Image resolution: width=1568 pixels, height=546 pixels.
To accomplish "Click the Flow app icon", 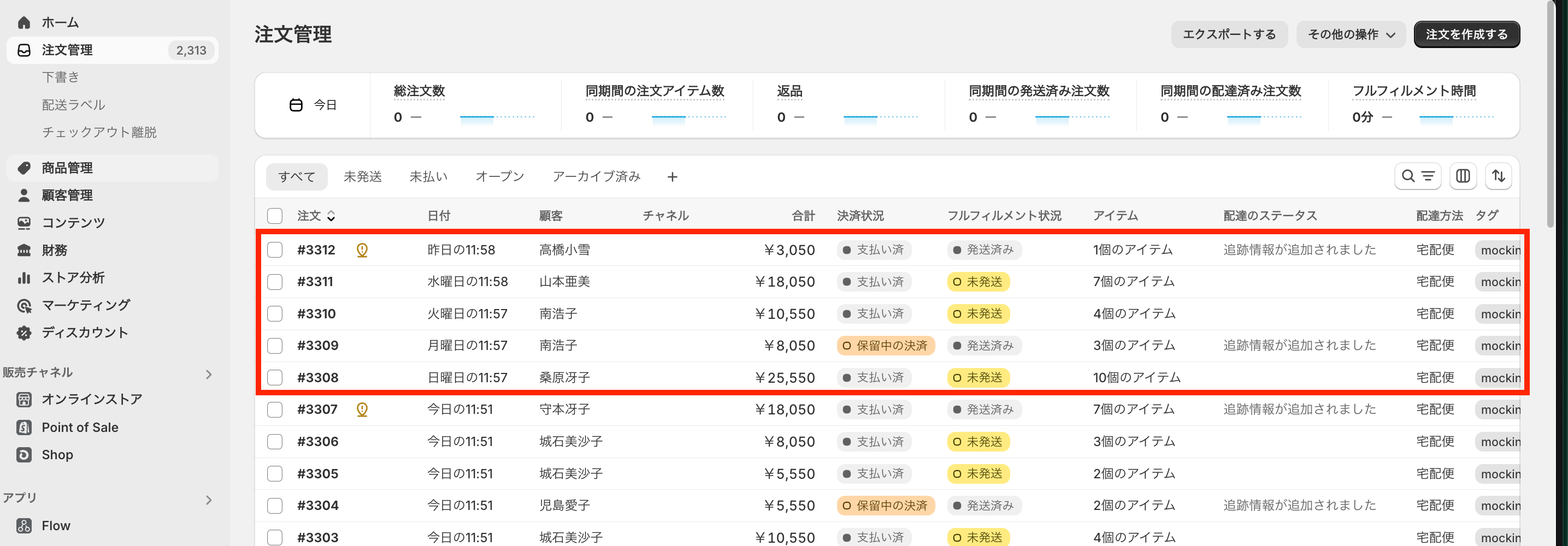I will [23, 526].
